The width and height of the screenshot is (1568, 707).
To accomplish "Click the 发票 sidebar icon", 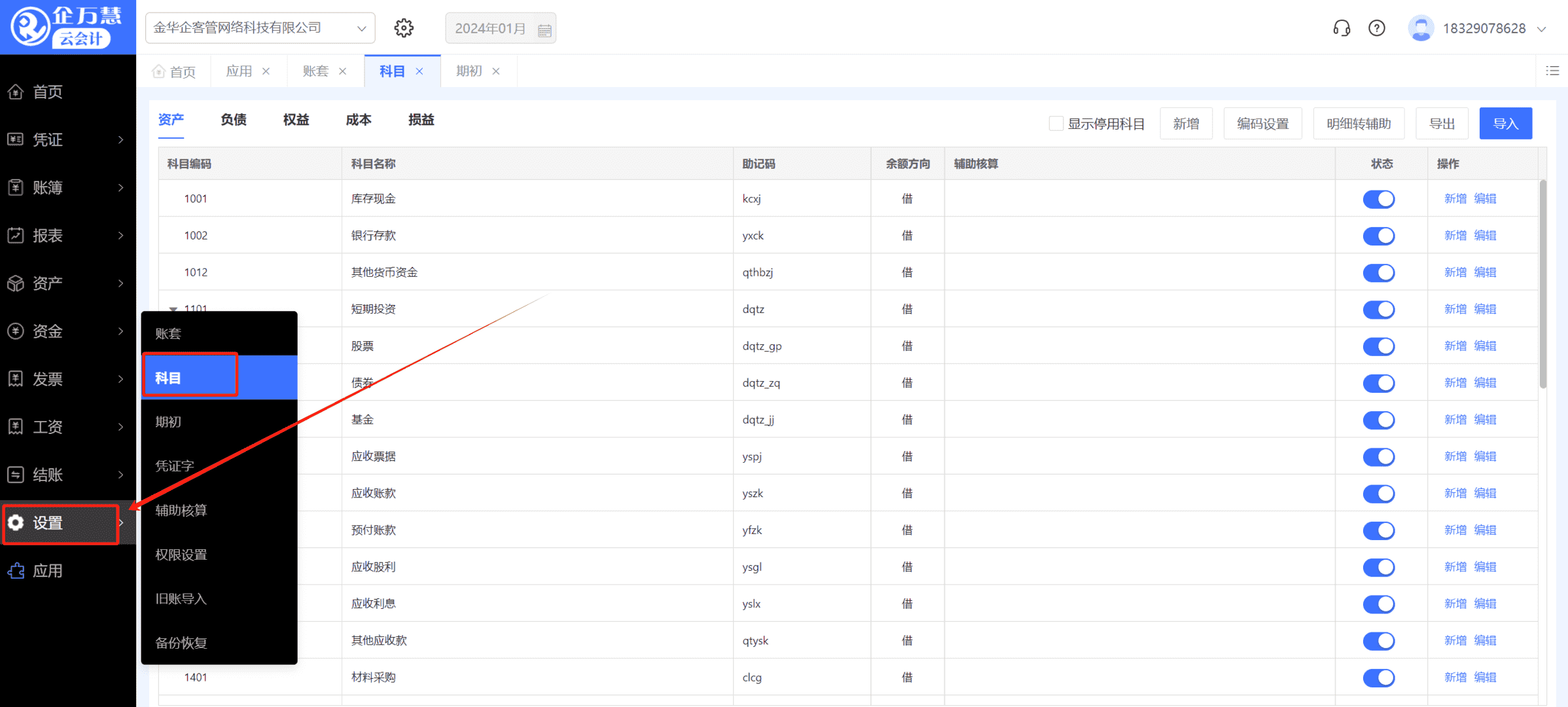I will point(16,379).
